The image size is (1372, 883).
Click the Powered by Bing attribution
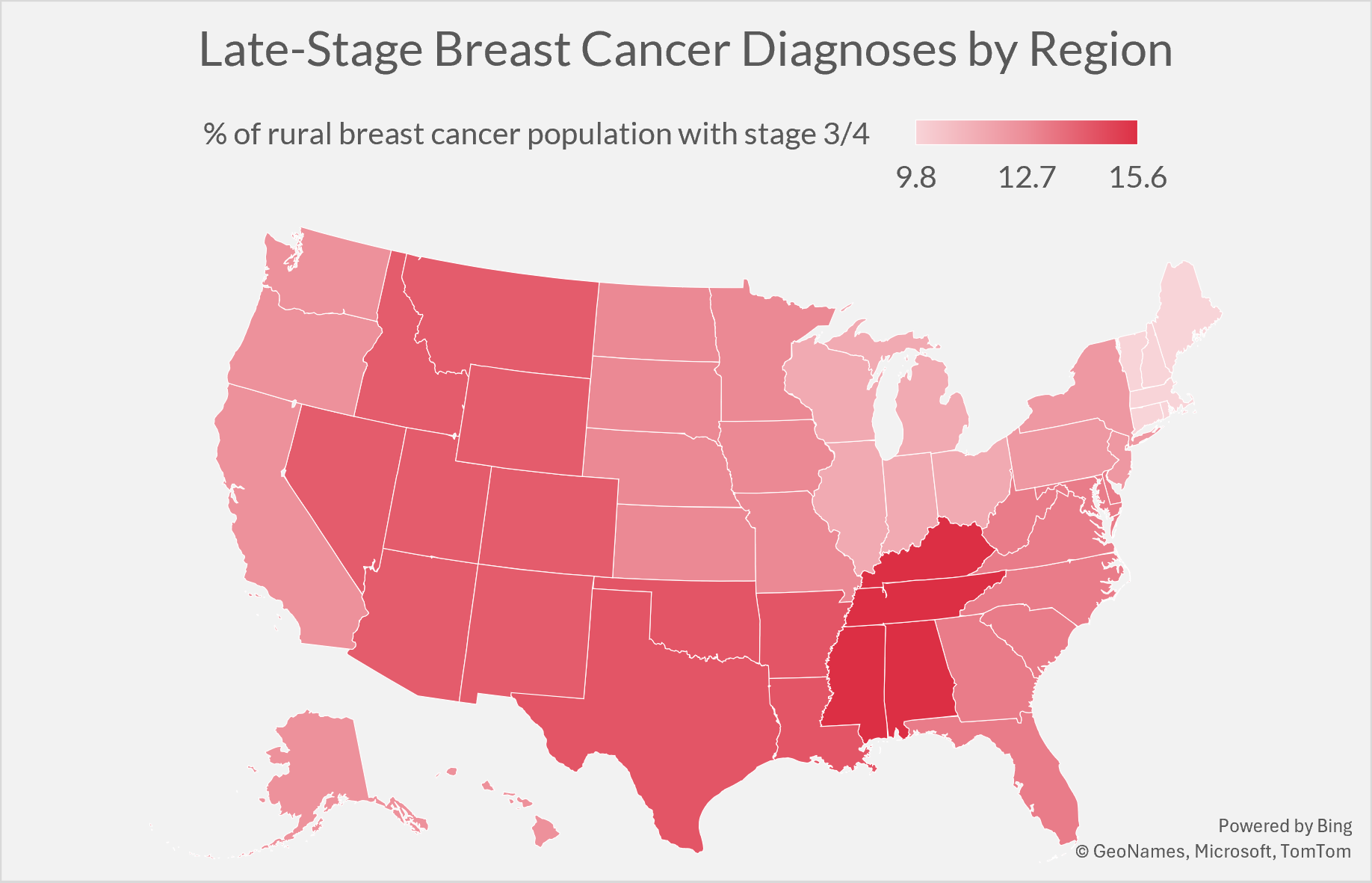point(1285,826)
